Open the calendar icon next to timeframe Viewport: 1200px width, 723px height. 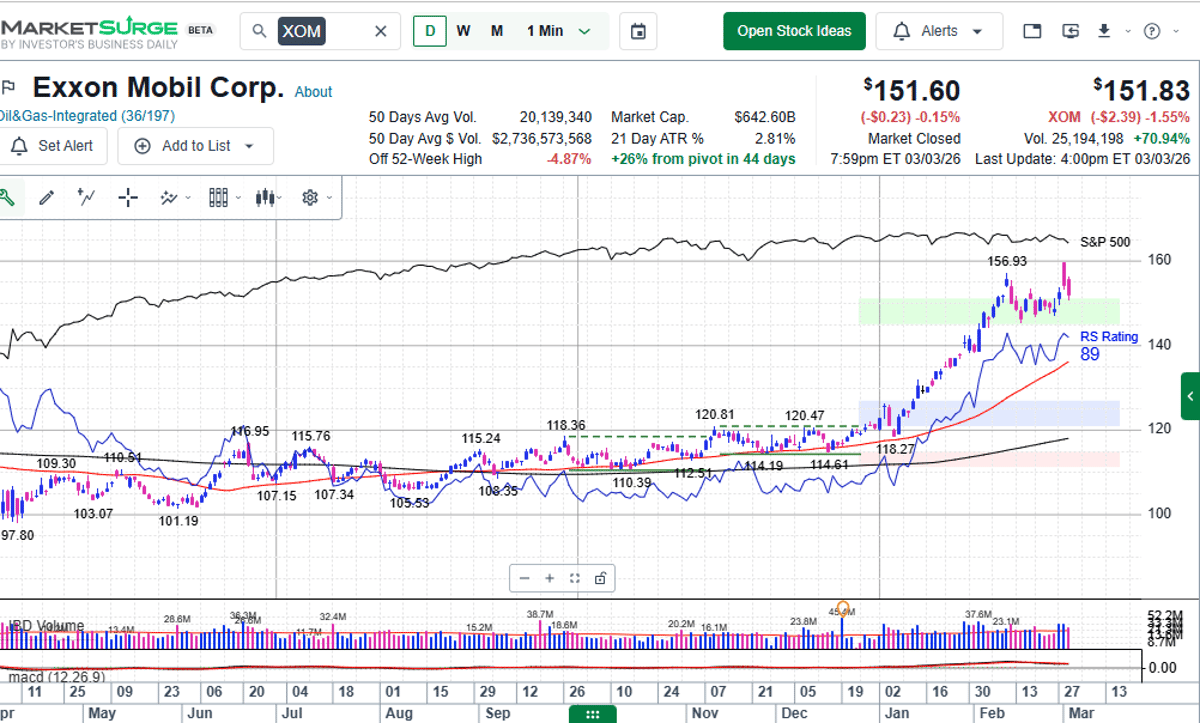point(638,31)
